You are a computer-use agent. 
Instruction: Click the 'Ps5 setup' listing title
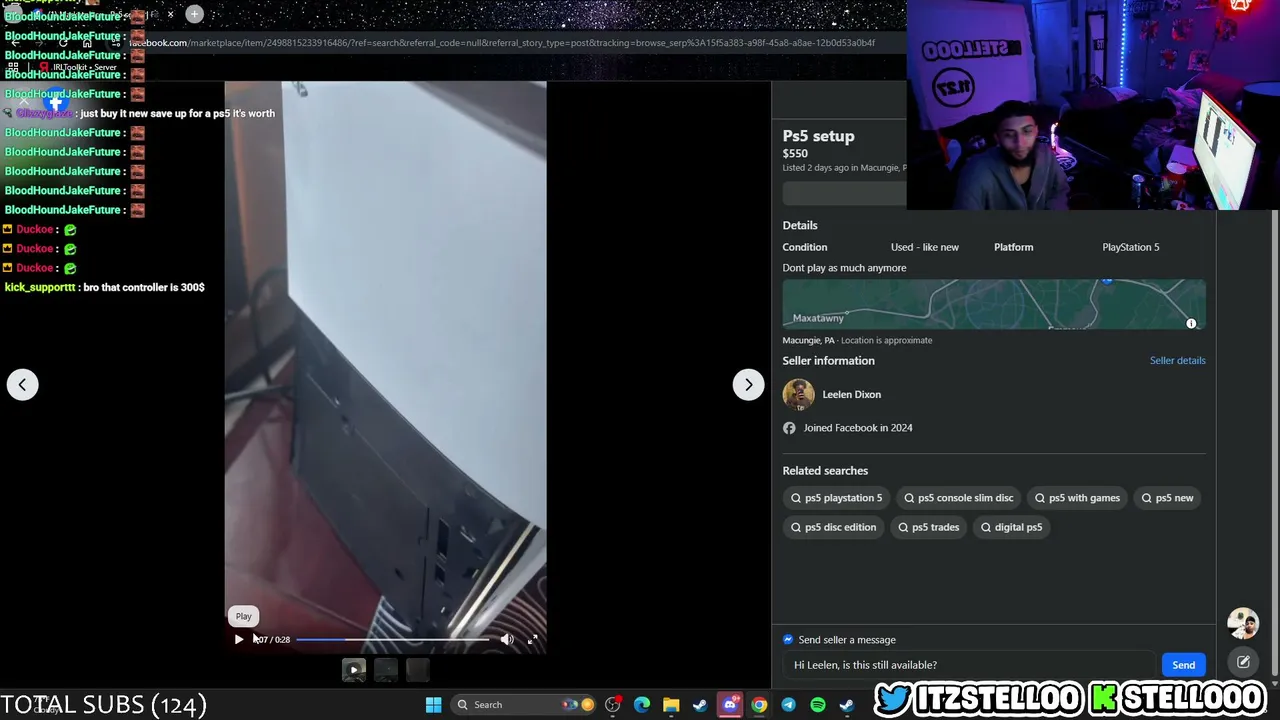[x=818, y=136]
